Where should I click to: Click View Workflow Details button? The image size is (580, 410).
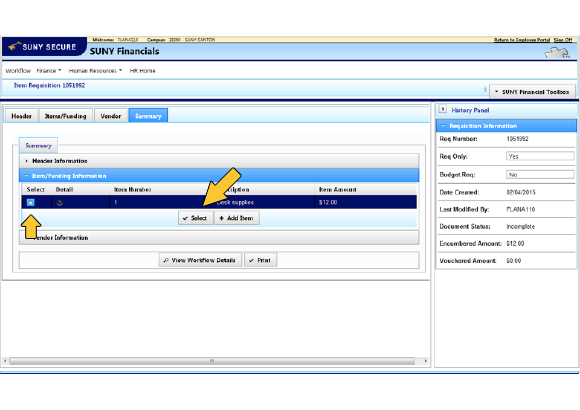[200, 260]
